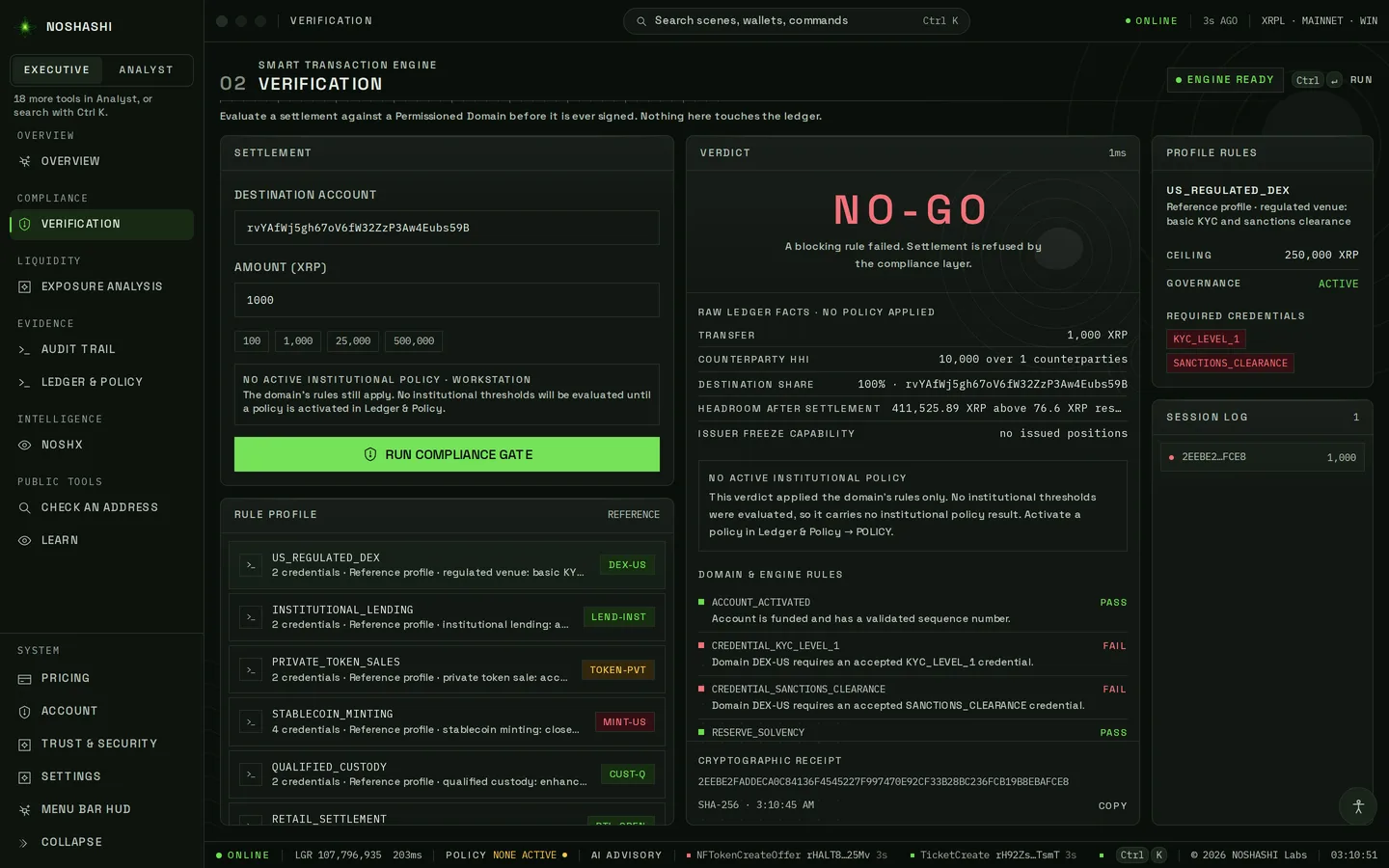The image size is (1389, 868).
Task: Run the compliance gate
Action: [x=447, y=454]
